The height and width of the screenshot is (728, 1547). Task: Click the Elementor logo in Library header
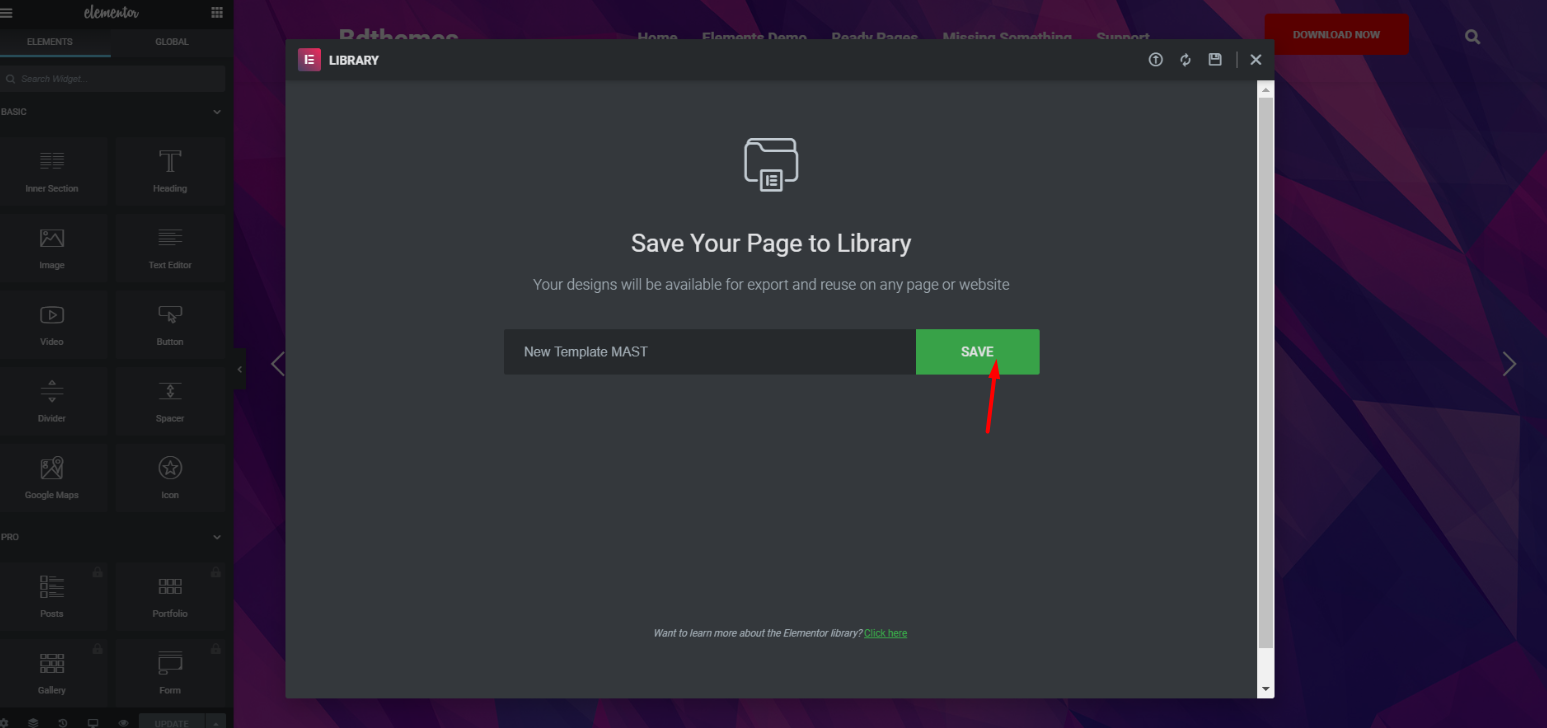tap(310, 60)
